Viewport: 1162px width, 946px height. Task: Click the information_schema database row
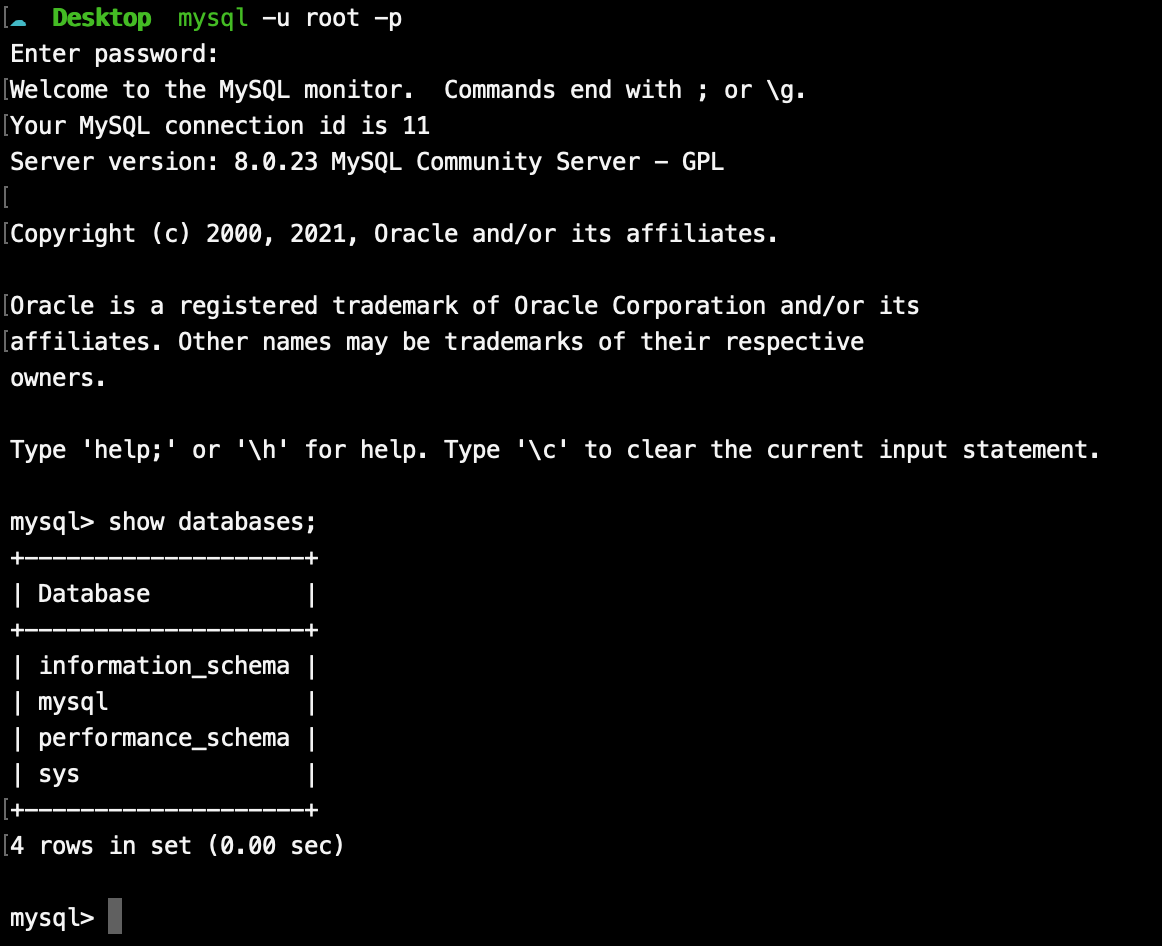coord(164,666)
